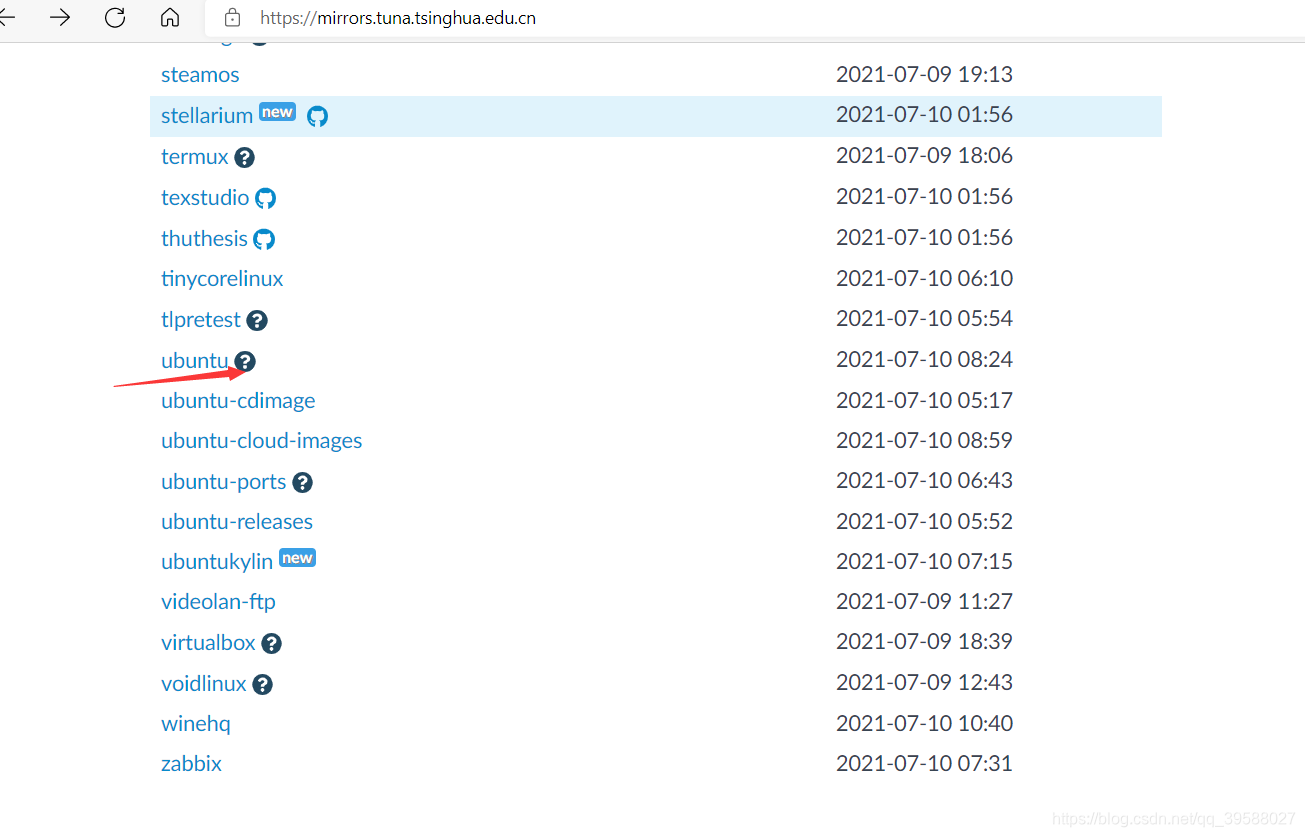View site security lock icon
1305x837 pixels.
click(233, 17)
